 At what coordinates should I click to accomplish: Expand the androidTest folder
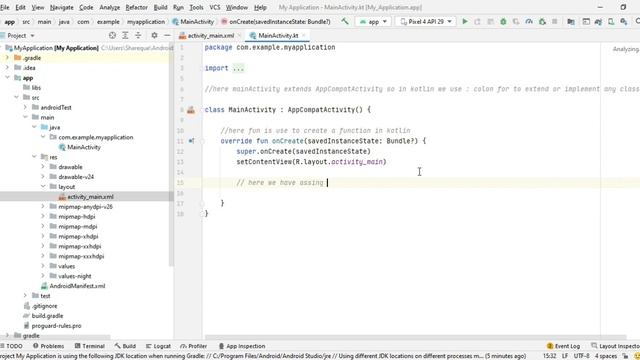point(25,107)
